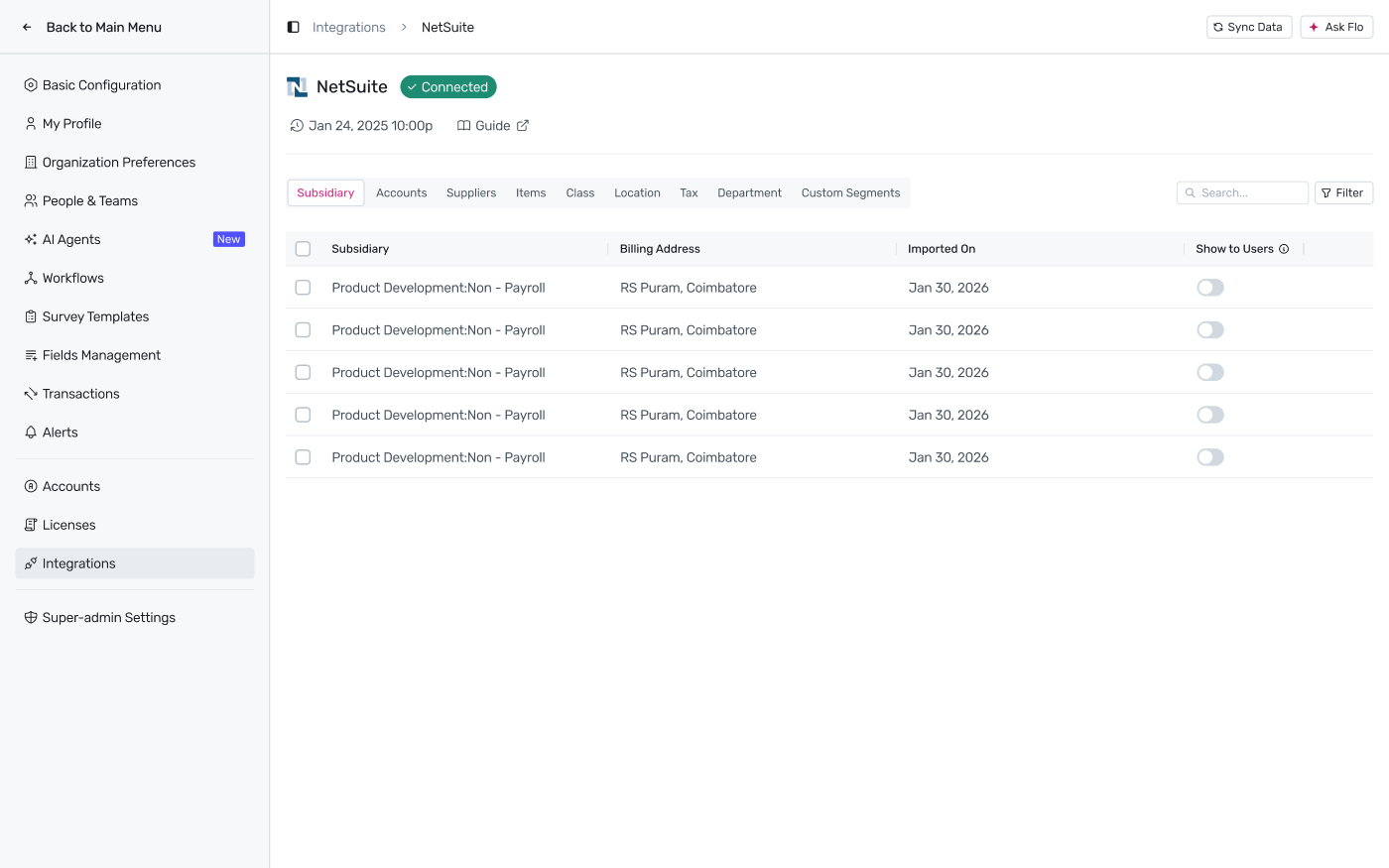Select all rows with the header checkbox

tap(303, 249)
